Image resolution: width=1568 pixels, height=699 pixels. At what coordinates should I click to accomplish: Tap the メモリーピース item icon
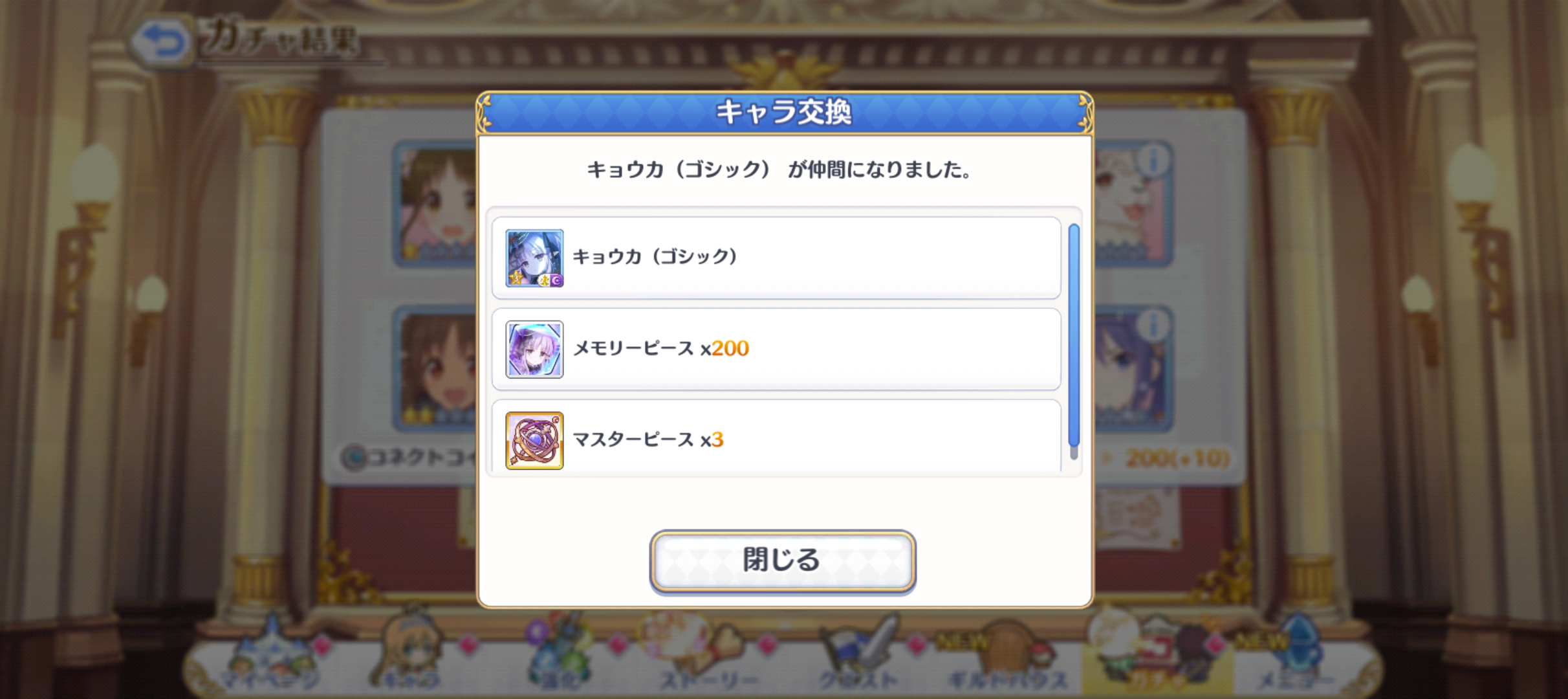[x=534, y=349]
